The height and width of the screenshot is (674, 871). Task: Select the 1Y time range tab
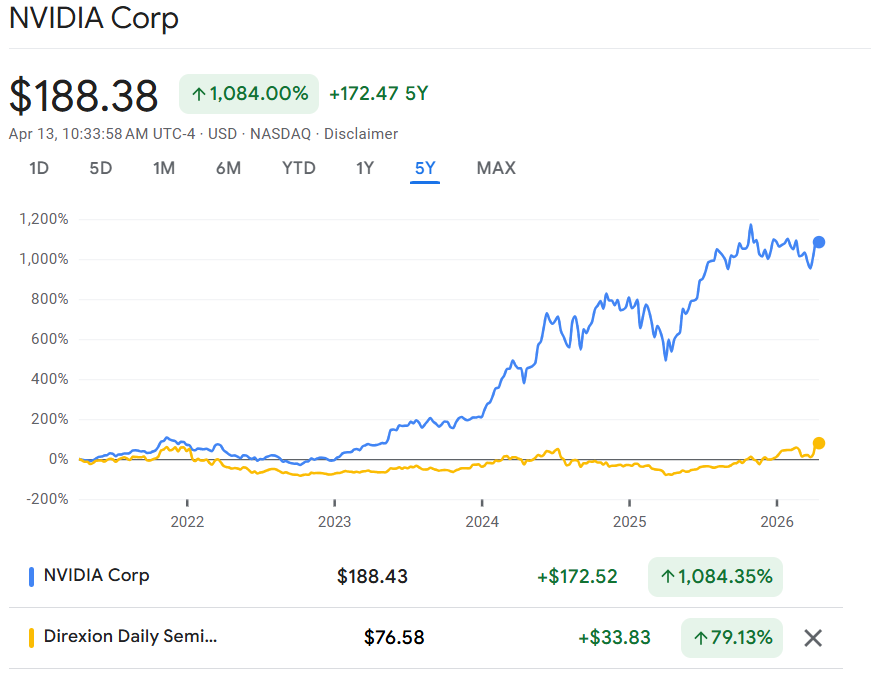[x=365, y=168]
